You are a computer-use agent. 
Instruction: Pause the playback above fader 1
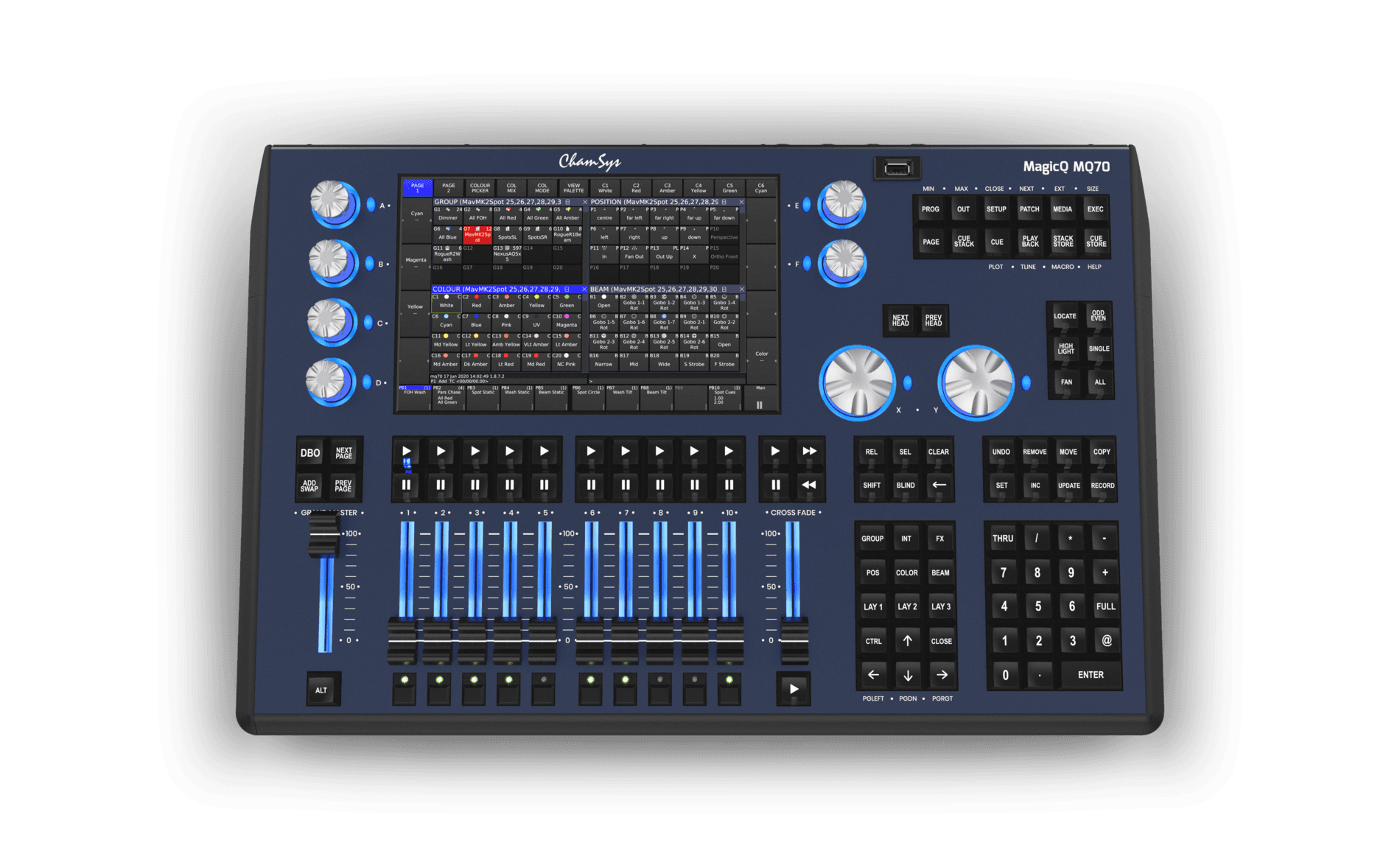(406, 485)
